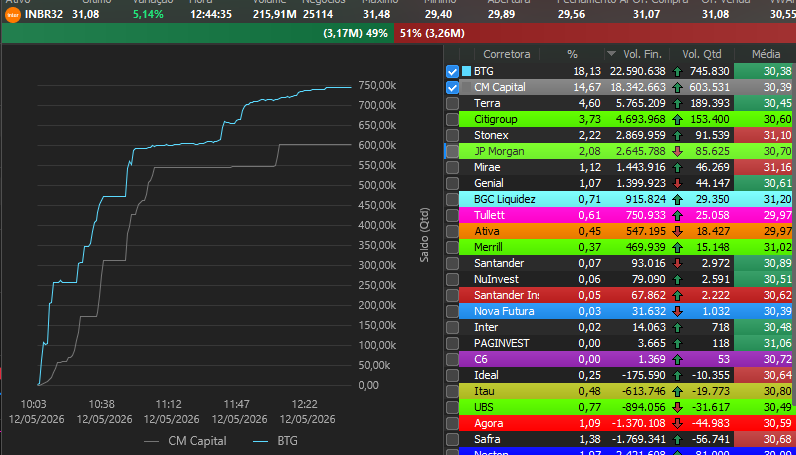The image size is (796, 455).
Task: Click the Inter logo icon beside INBR32
Action: coord(13,14)
